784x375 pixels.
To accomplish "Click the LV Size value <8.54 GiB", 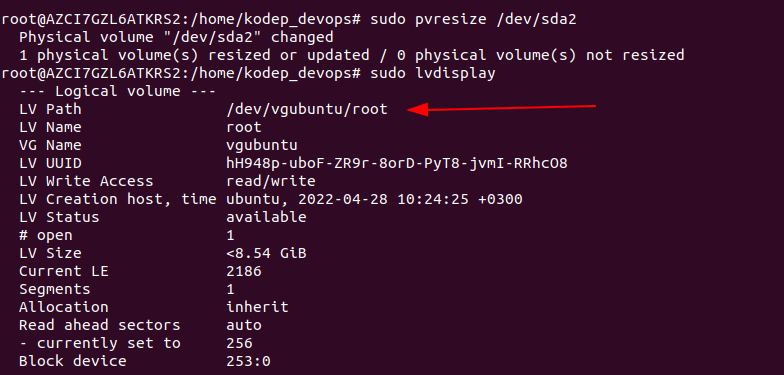I will click(266, 253).
